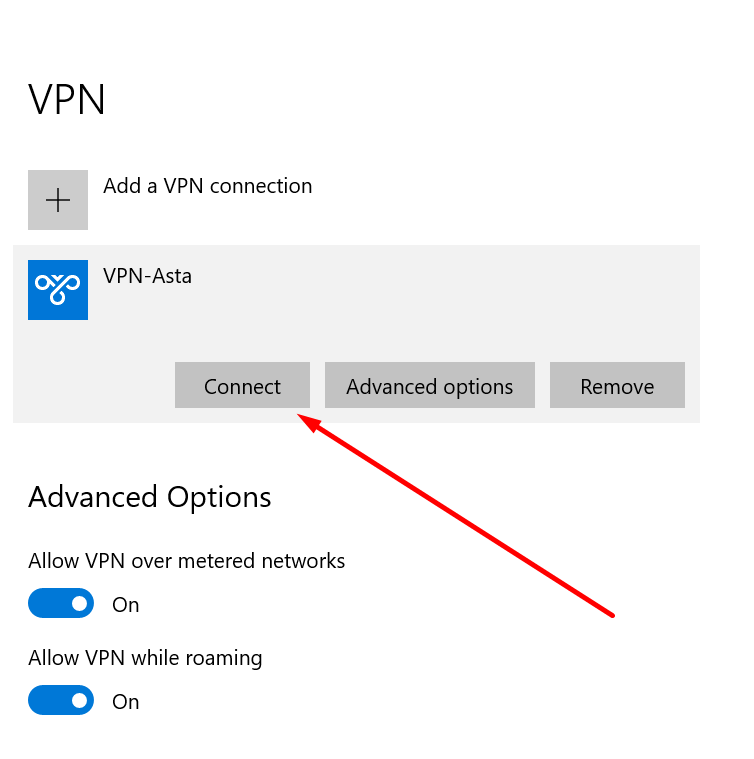Click the Advanced Options section heading
Viewport: 754px width, 759px height.
point(150,497)
